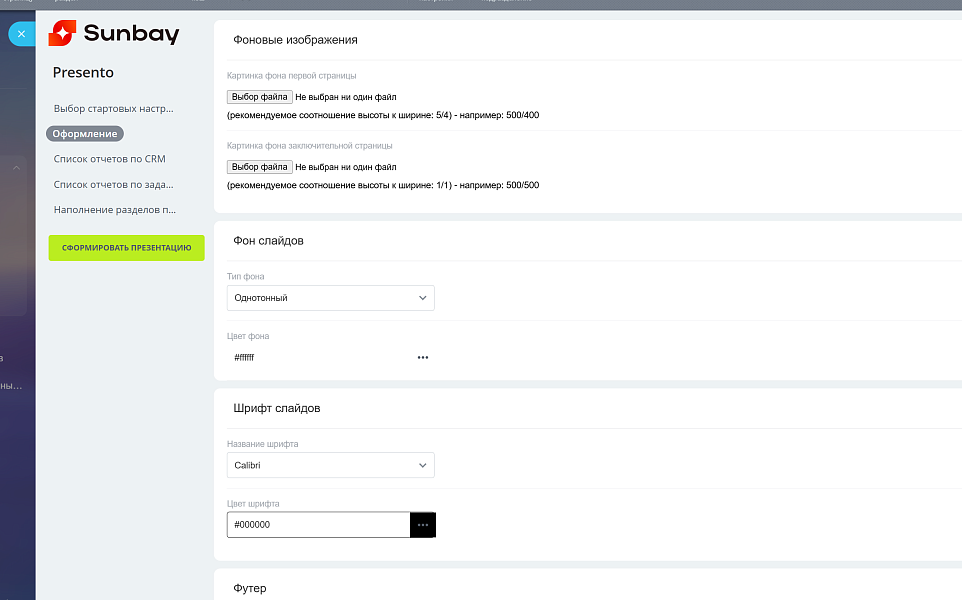Image resolution: width=962 pixels, height=600 pixels.
Task: Expand the 'Тип фона' dropdown
Action: coord(330,298)
